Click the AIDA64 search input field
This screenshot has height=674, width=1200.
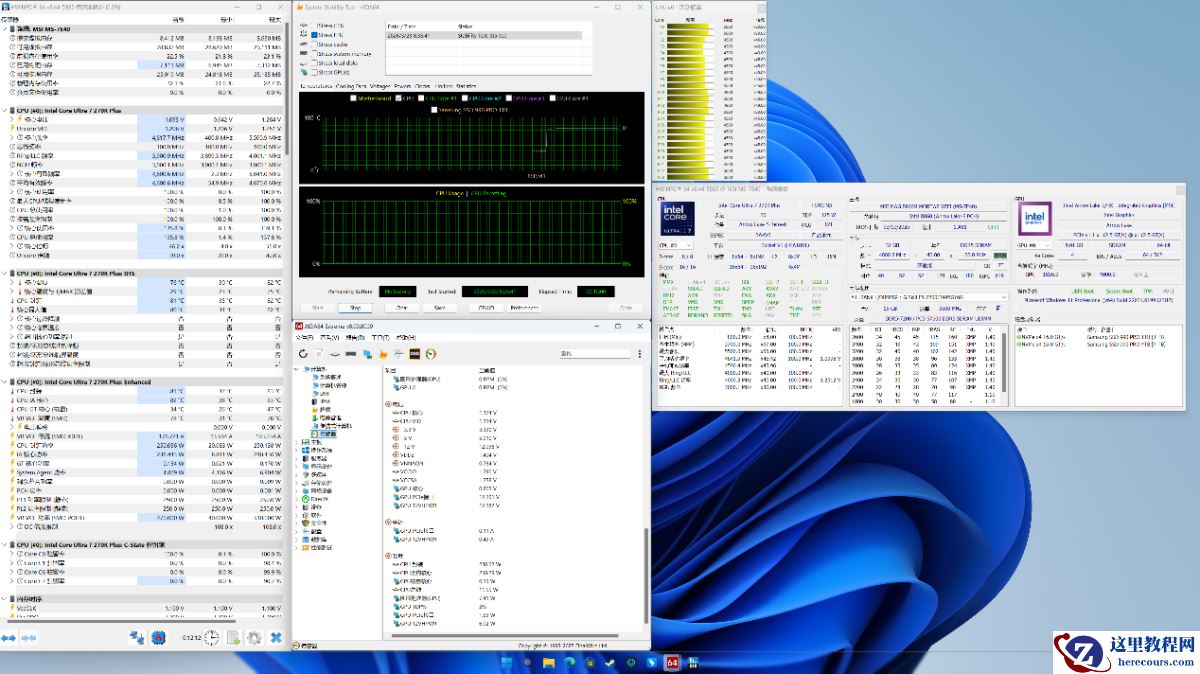point(595,354)
